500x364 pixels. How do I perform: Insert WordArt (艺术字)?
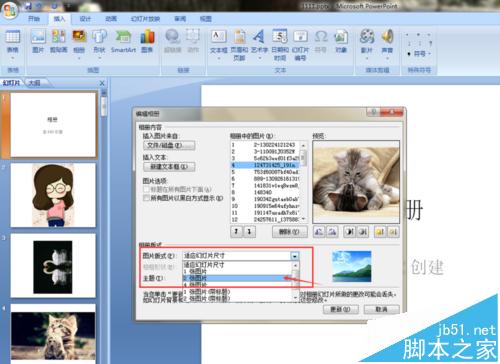pyautogui.click(x=259, y=44)
